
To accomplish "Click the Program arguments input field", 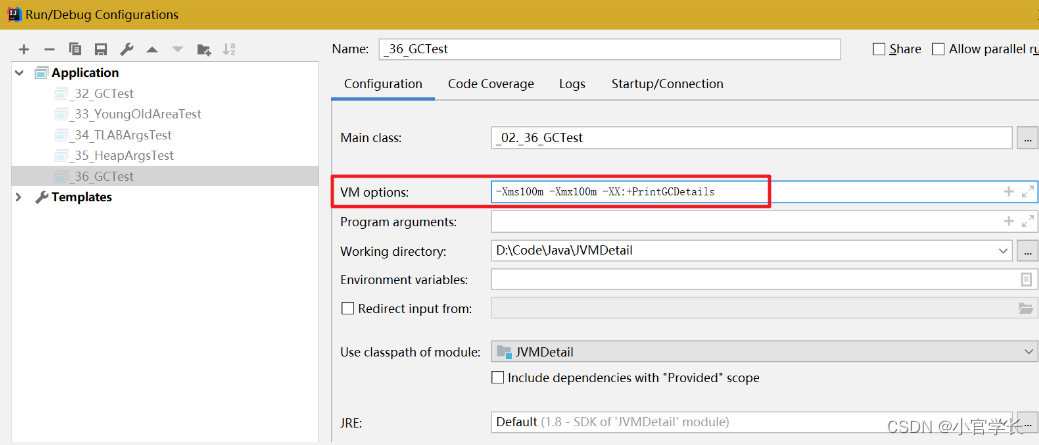I will point(745,221).
